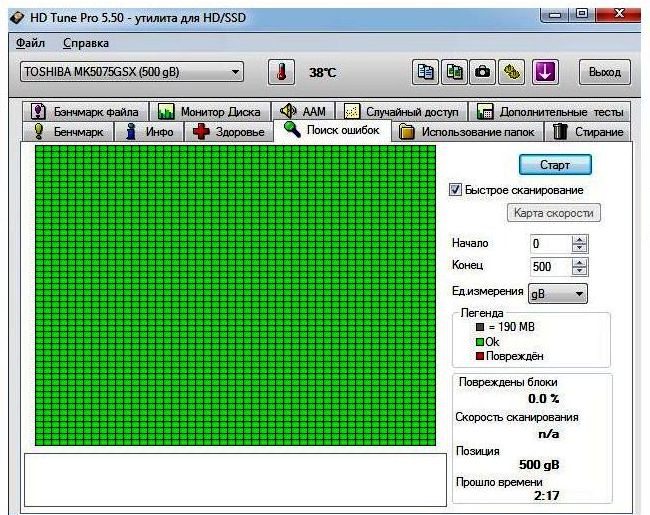
Task: Click the Карта скорости button
Action: point(554,213)
